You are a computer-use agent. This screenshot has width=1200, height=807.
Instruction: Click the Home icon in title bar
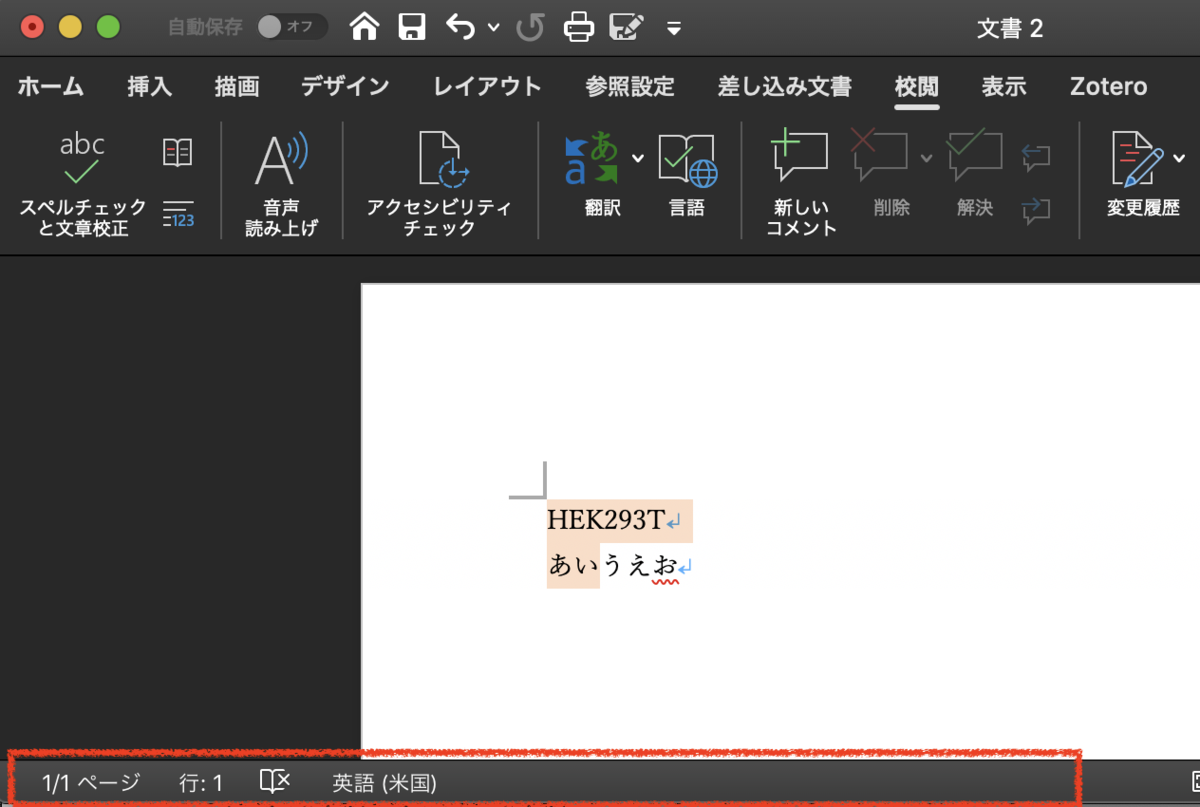click(365, 27)
